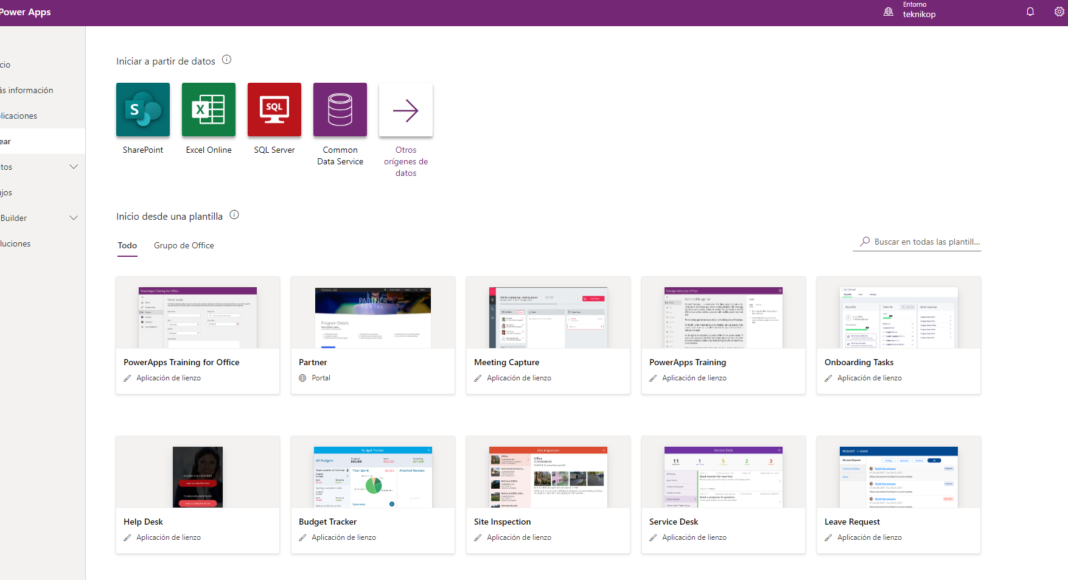Click the globe icon under Partner
This screenshot has height=580, width=1068.
302,378
